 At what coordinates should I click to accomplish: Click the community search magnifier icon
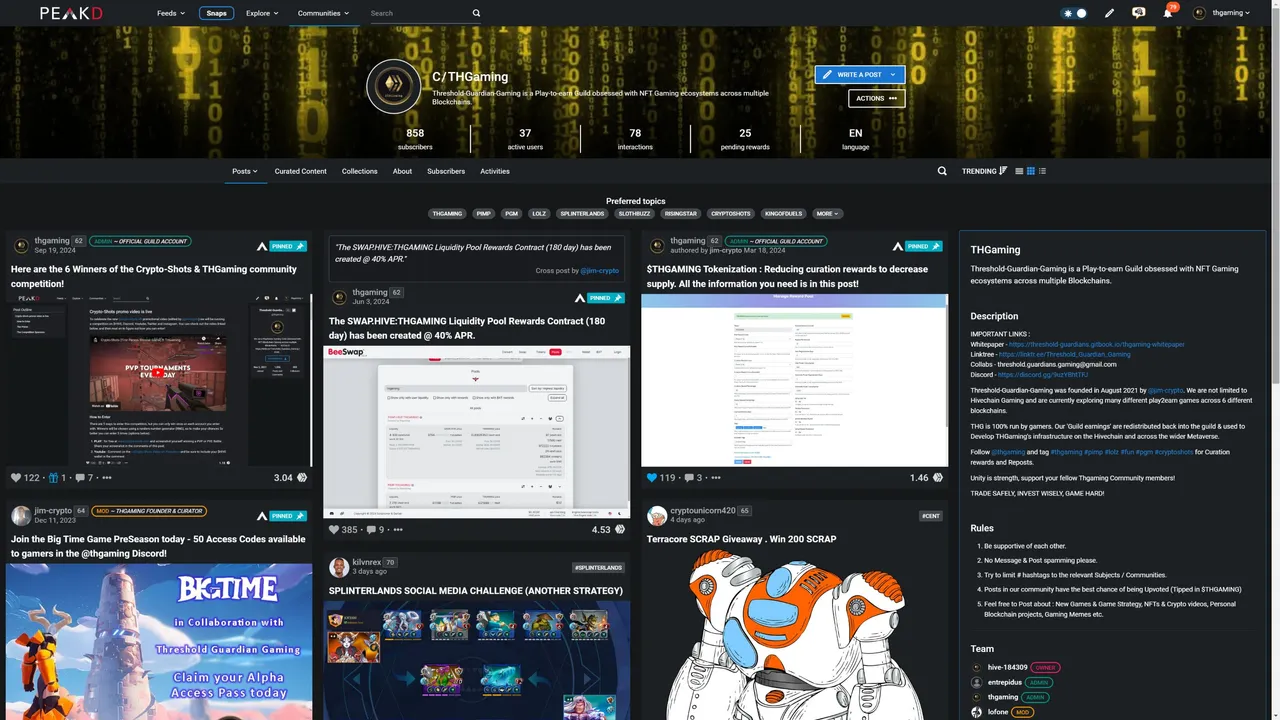coord(942,171)
